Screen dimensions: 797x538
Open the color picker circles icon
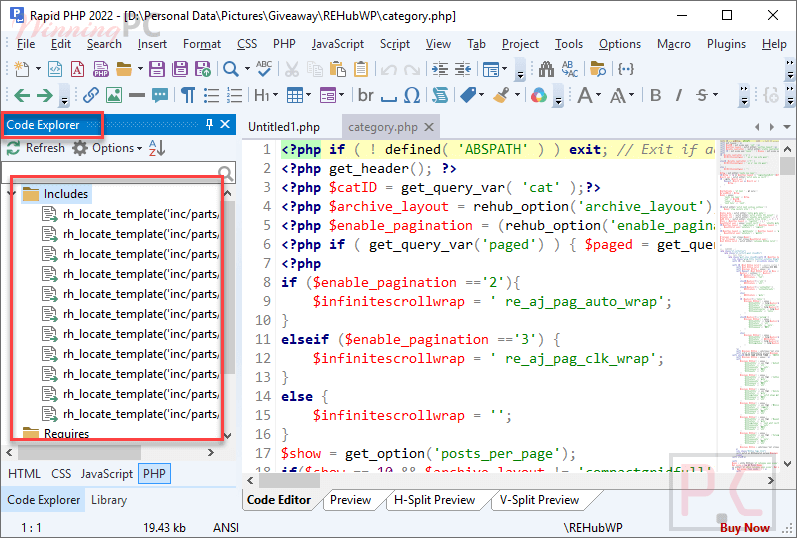click(539, 95)
